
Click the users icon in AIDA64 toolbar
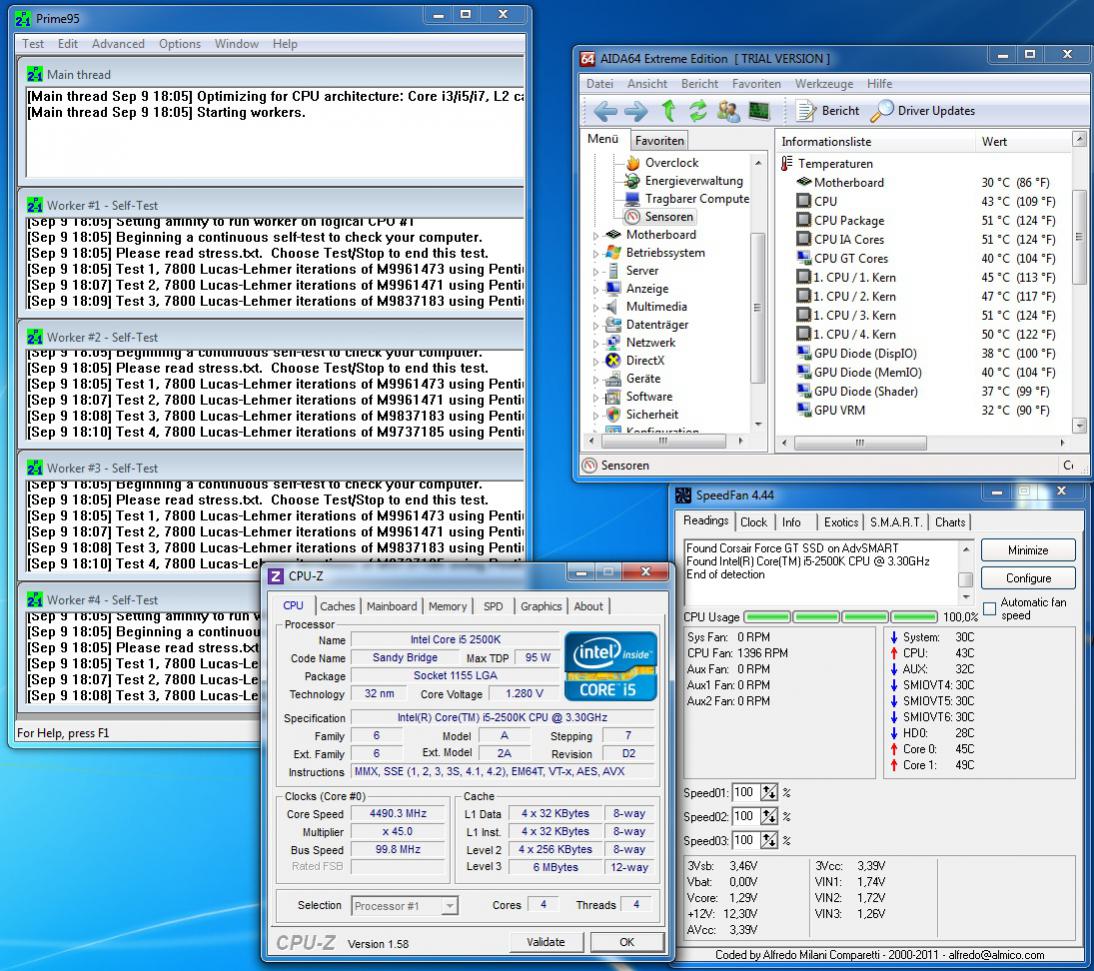[728, 111]
